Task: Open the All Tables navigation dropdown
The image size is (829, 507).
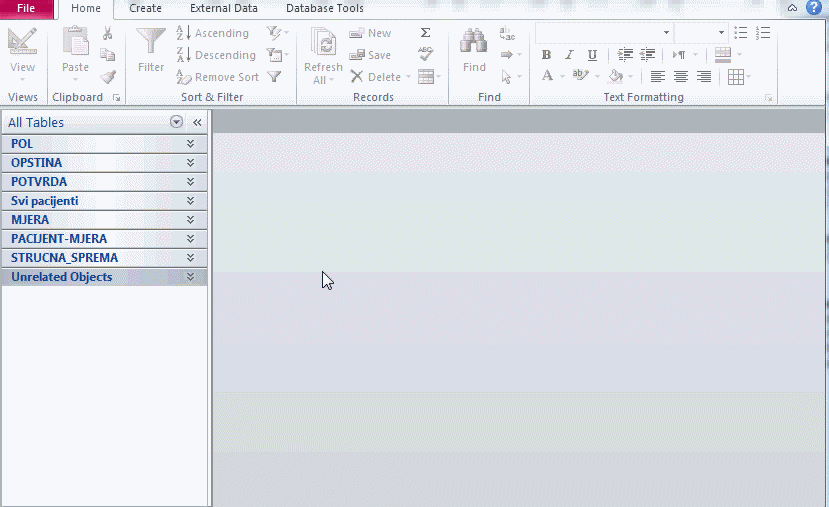Action: click(x=176, y=122)
